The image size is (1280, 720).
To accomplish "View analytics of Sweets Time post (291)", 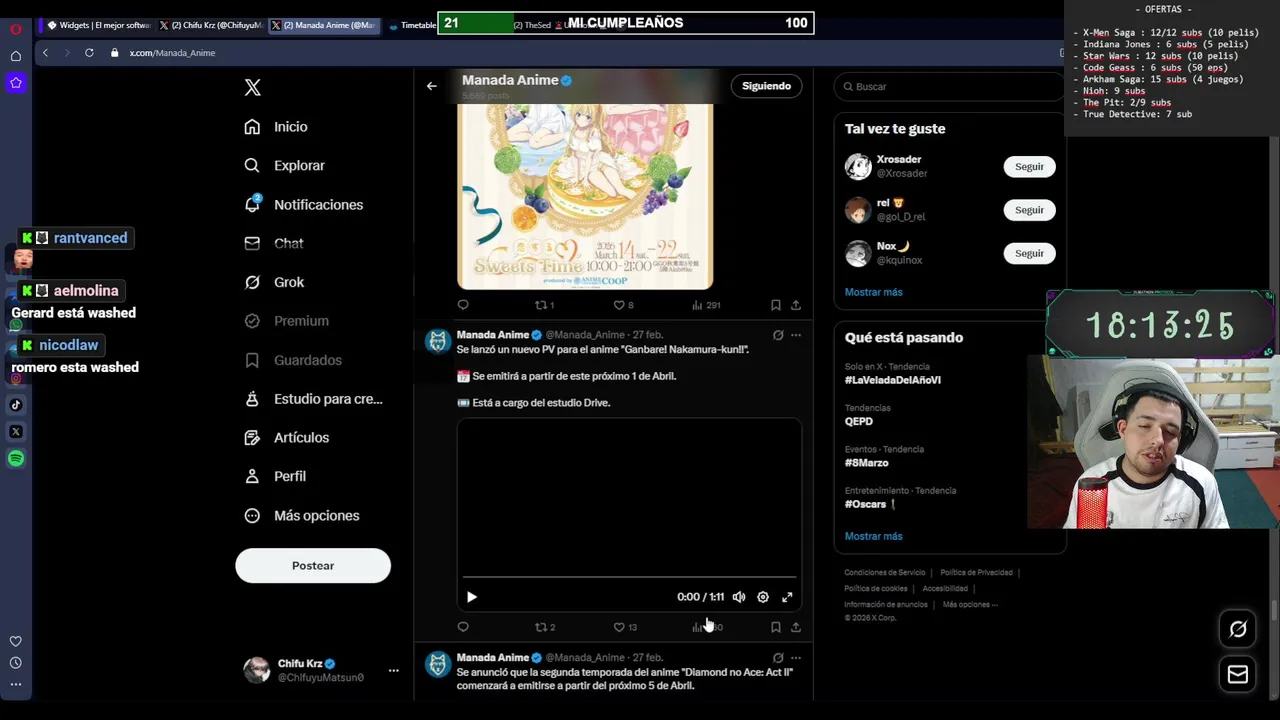I will [706, 305].
